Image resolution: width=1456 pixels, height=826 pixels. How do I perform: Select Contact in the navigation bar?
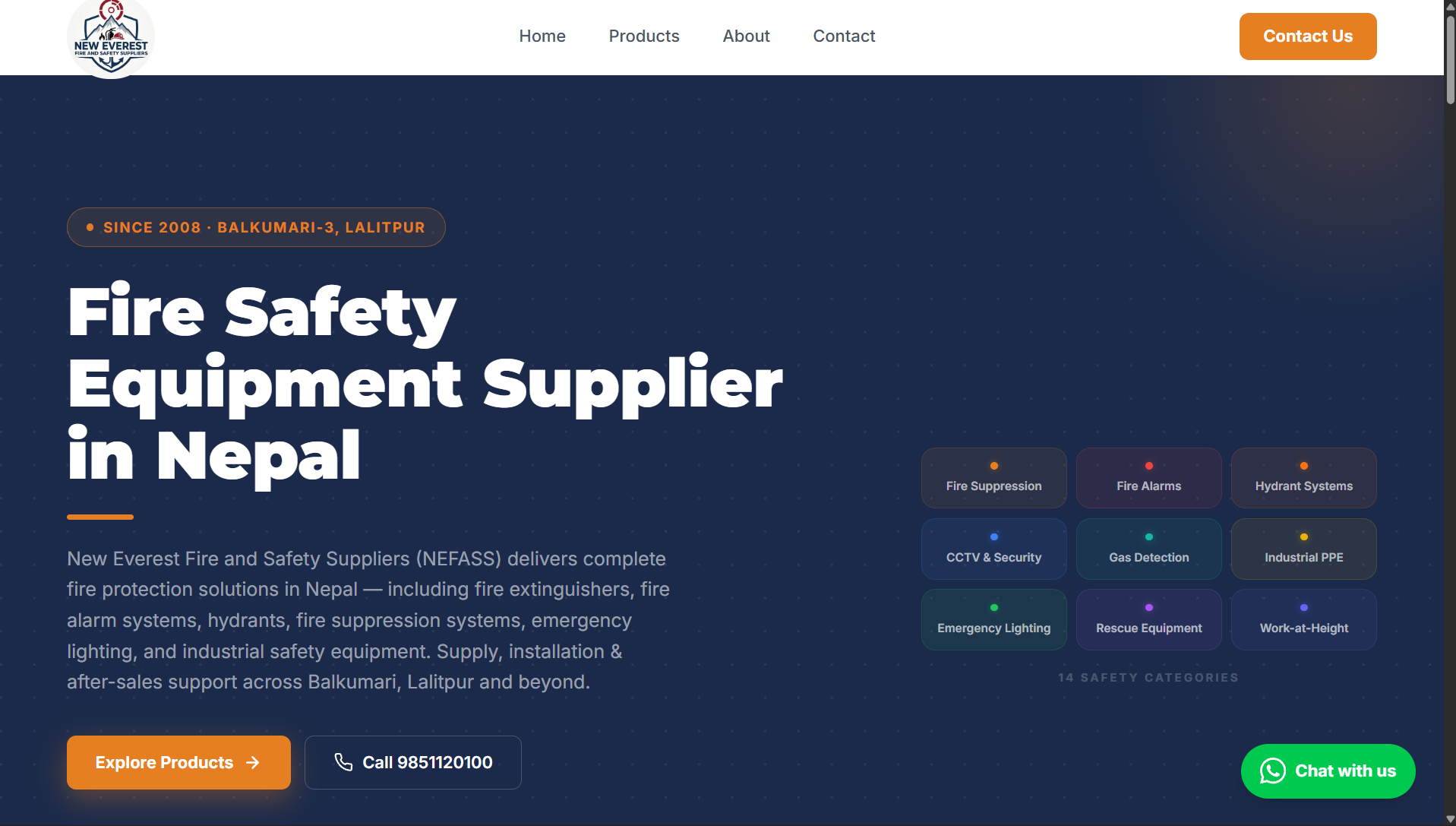tap(844, 36)
